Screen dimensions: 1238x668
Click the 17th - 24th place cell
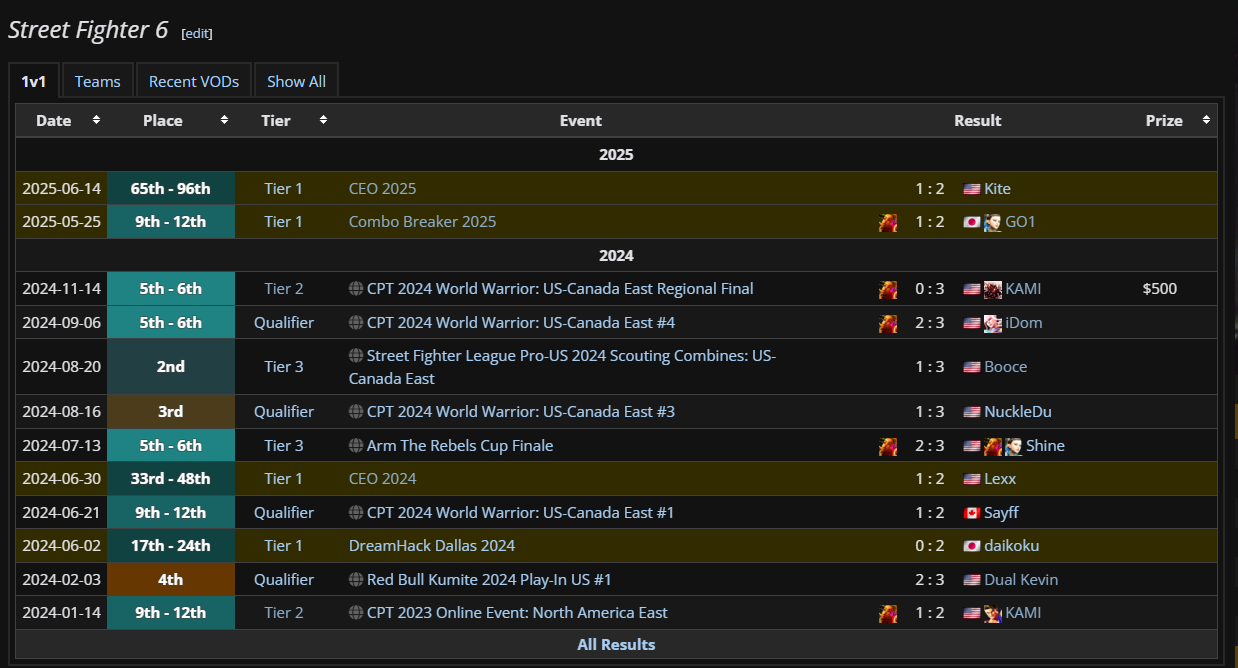(x=171, y=546)
